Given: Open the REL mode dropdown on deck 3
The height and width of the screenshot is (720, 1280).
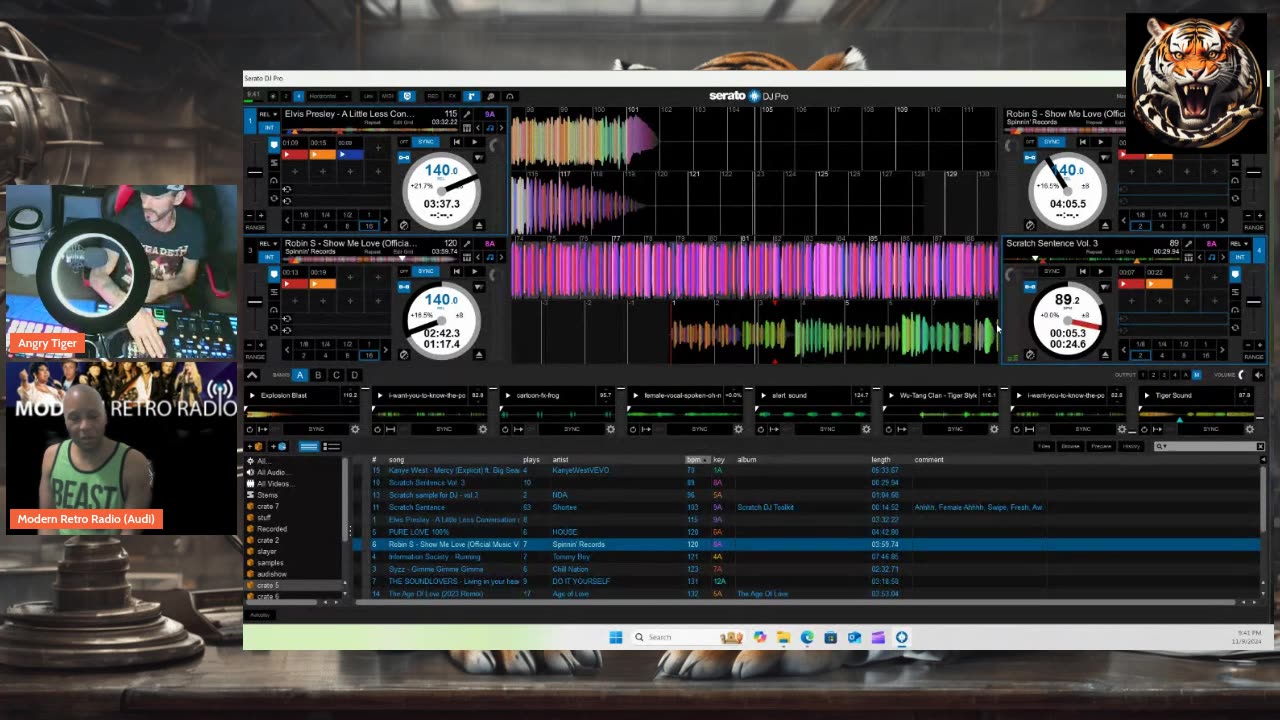Looking at the screenshot, I should tap(269, 244).
